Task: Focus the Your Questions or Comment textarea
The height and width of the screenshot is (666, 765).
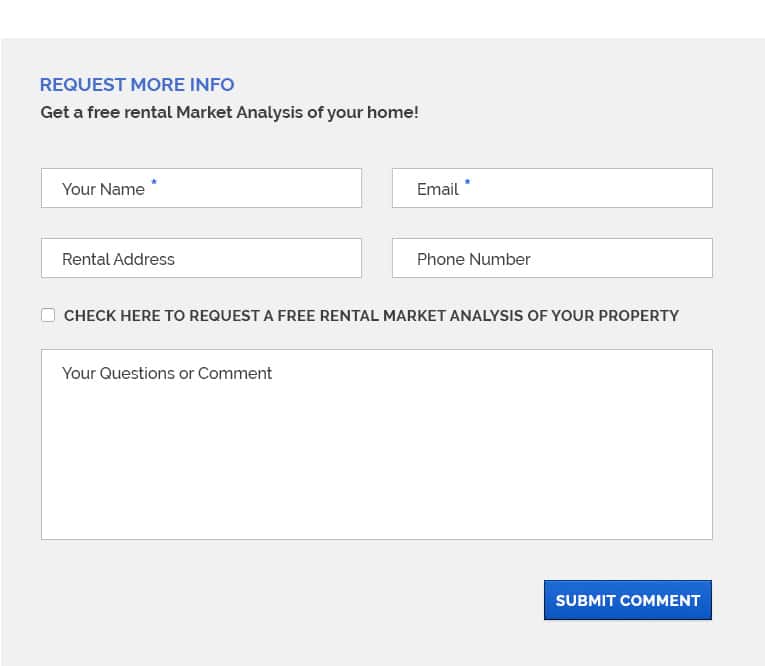Action: pos(377,444)
